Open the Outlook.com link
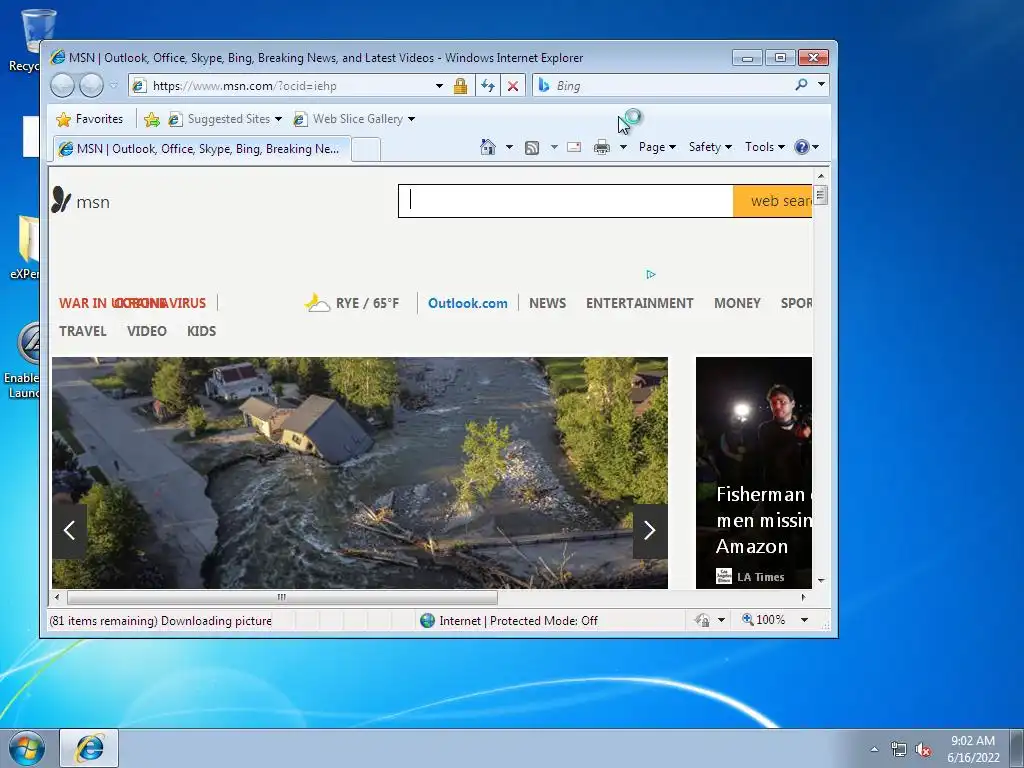The width and height of the screenshot is (1024, 768). tap(468, 303)
